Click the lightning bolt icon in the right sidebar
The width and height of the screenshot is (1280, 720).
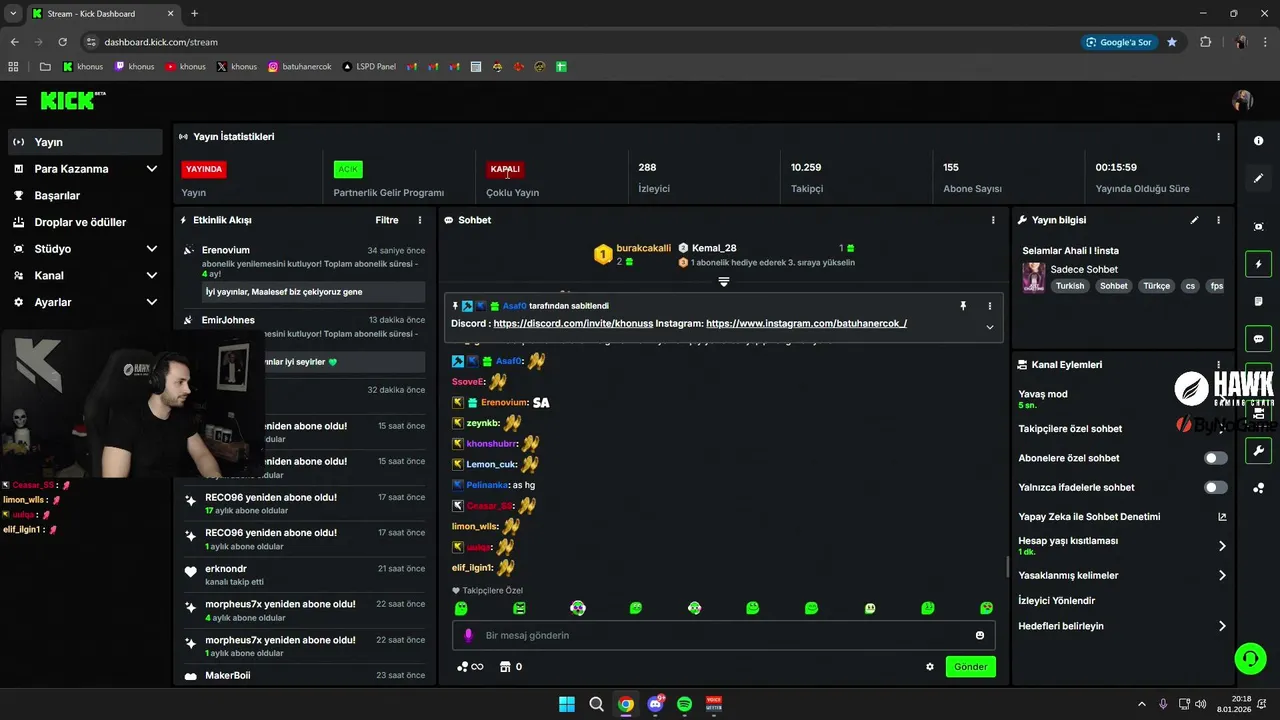(1258, 264)
